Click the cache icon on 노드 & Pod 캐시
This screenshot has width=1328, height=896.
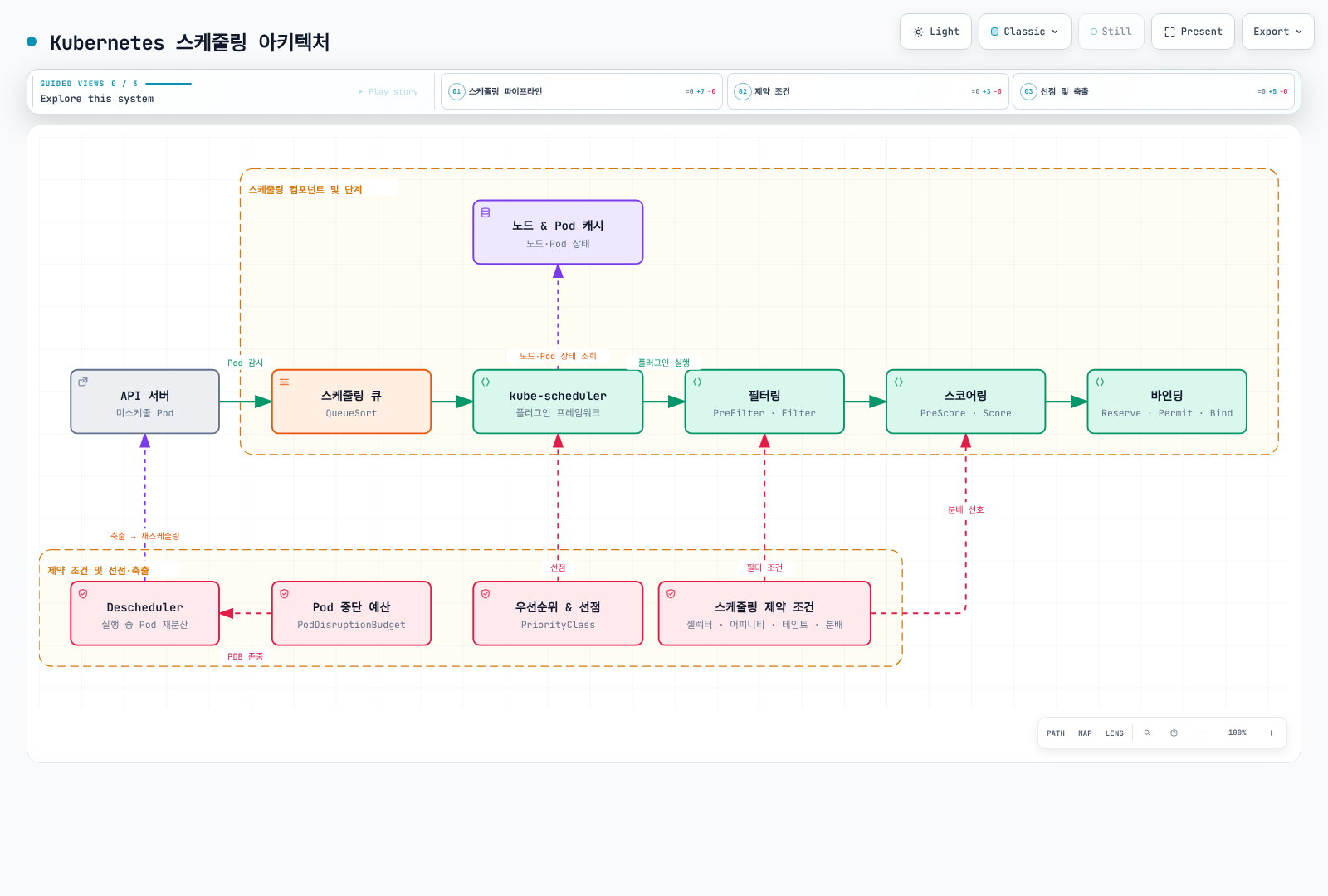click(486, 212)
